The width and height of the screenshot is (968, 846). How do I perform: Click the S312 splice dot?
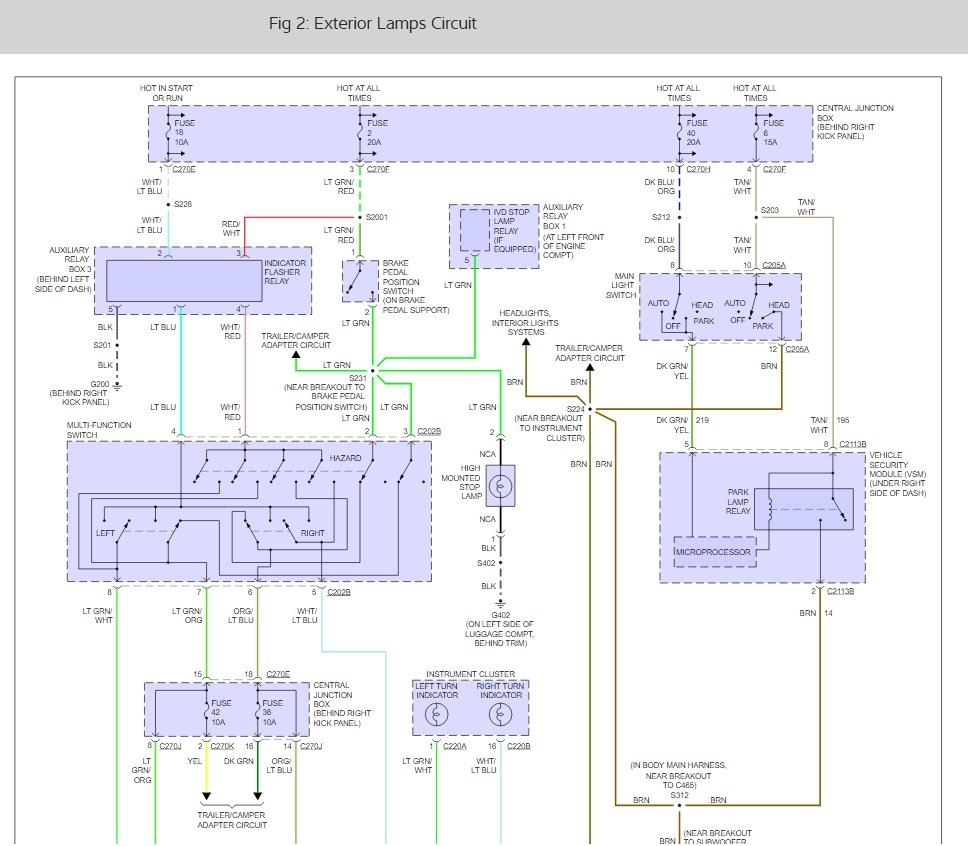click(679, 805)
